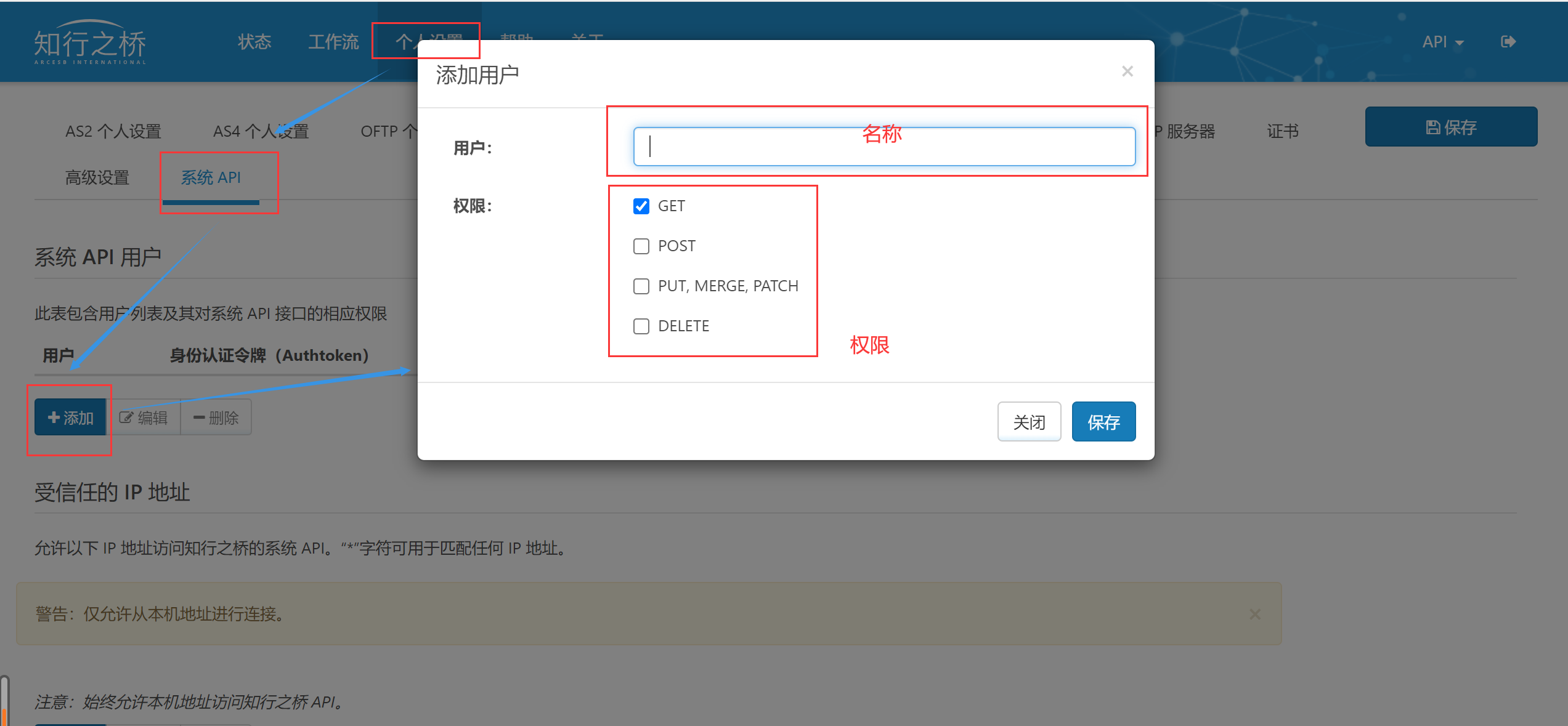The width and height of the screenshot is (1568, 726).
Task: Click the top-right 保存 button with disk icon
Action: [1451, 127]
